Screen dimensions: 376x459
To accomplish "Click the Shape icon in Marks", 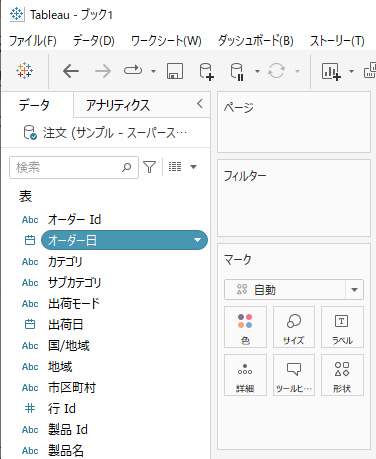I will click(x=342, y=375).
